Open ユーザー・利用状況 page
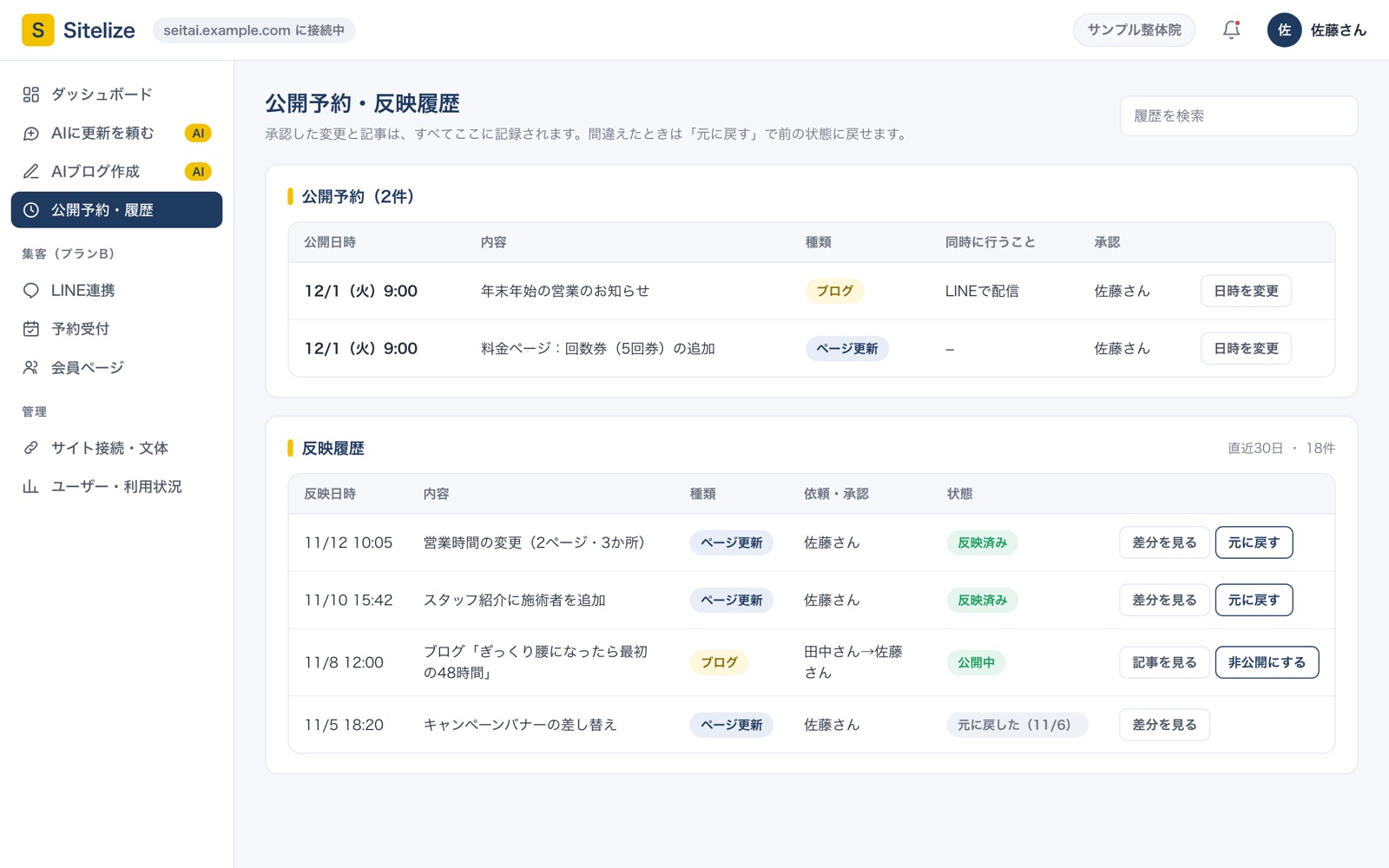This screenshot has height=868, width=1389. pyautogui.click(x=116, y=487)
